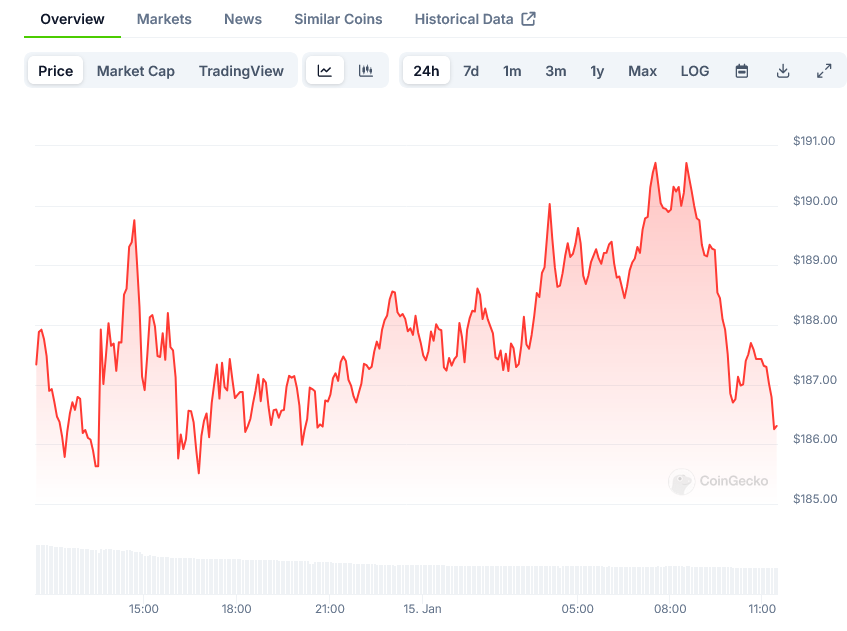The width and height of the screenshot is (847, 631).
Task: Select the Price chart mode
Action: (56, 71)
